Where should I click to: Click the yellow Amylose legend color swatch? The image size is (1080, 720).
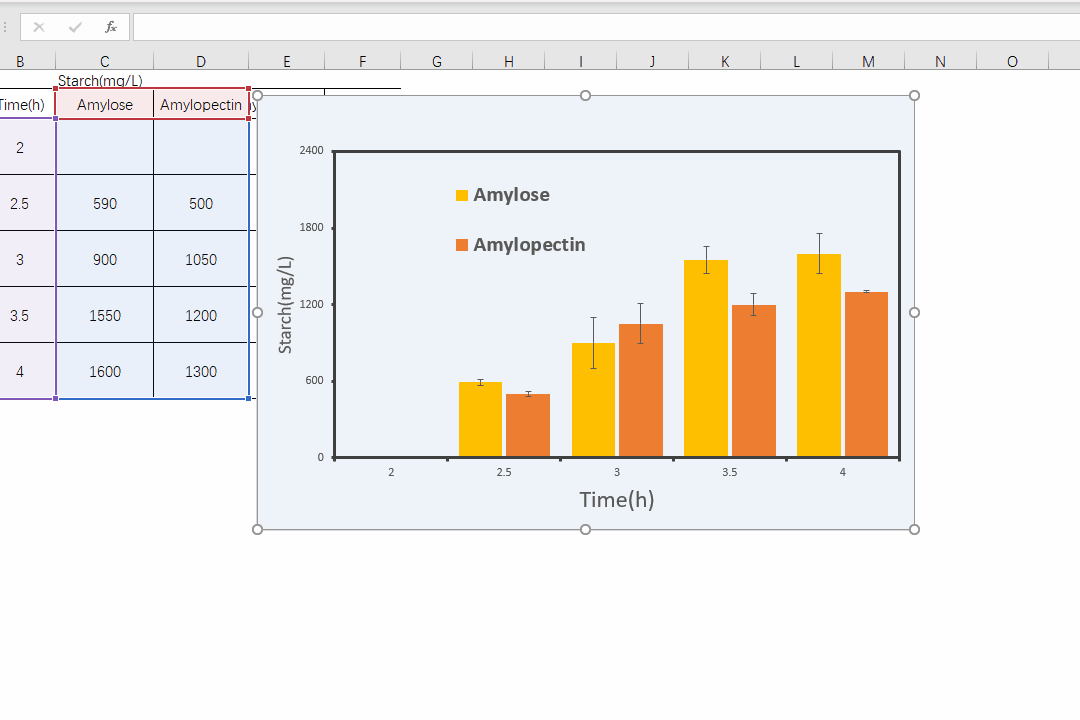click(462, 196)
